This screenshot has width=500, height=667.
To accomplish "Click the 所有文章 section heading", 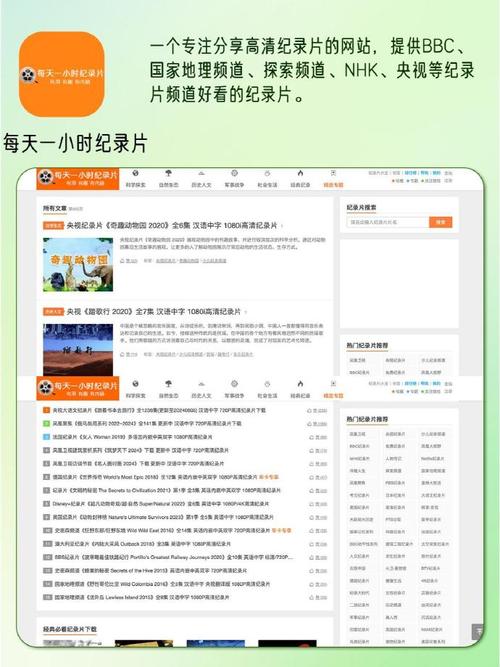I will [55, 208].
